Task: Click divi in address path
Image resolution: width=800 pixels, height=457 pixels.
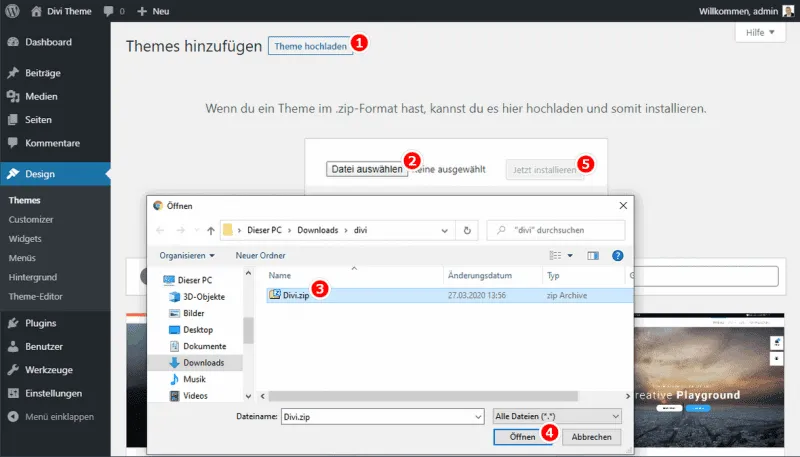Action: point(360,230)
